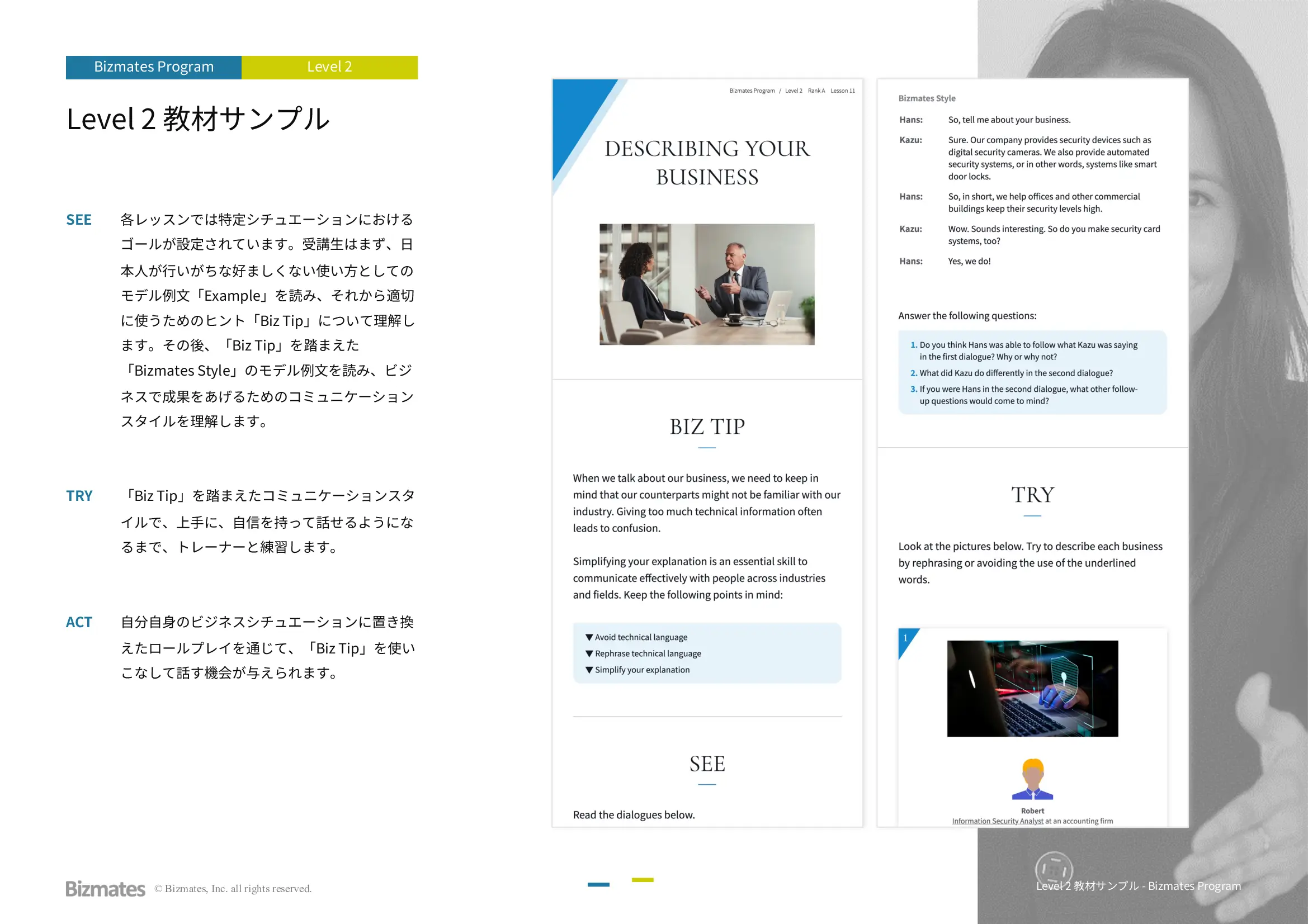Click the yellow slide indicator dash
This screenshot has height=924, width=1308.
click(x=642, y=880)
